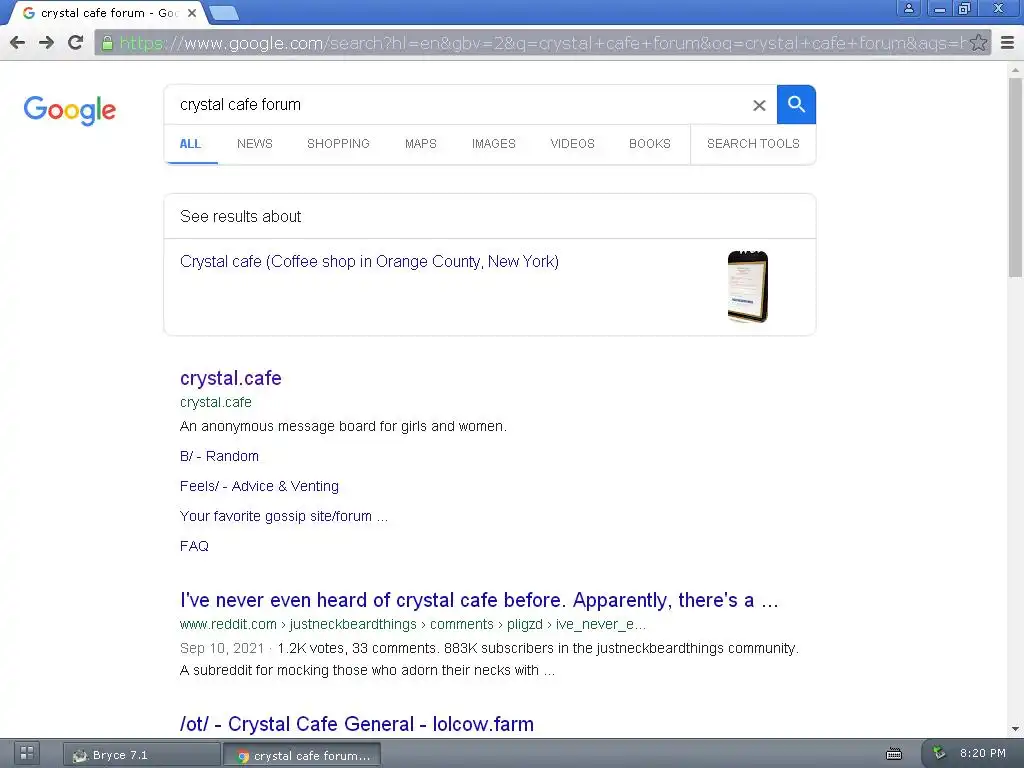Viewport: 1024px width, 768px height.
Task: Click the page vertical scrollbar thumb
Action: [x=1015, y=176]
